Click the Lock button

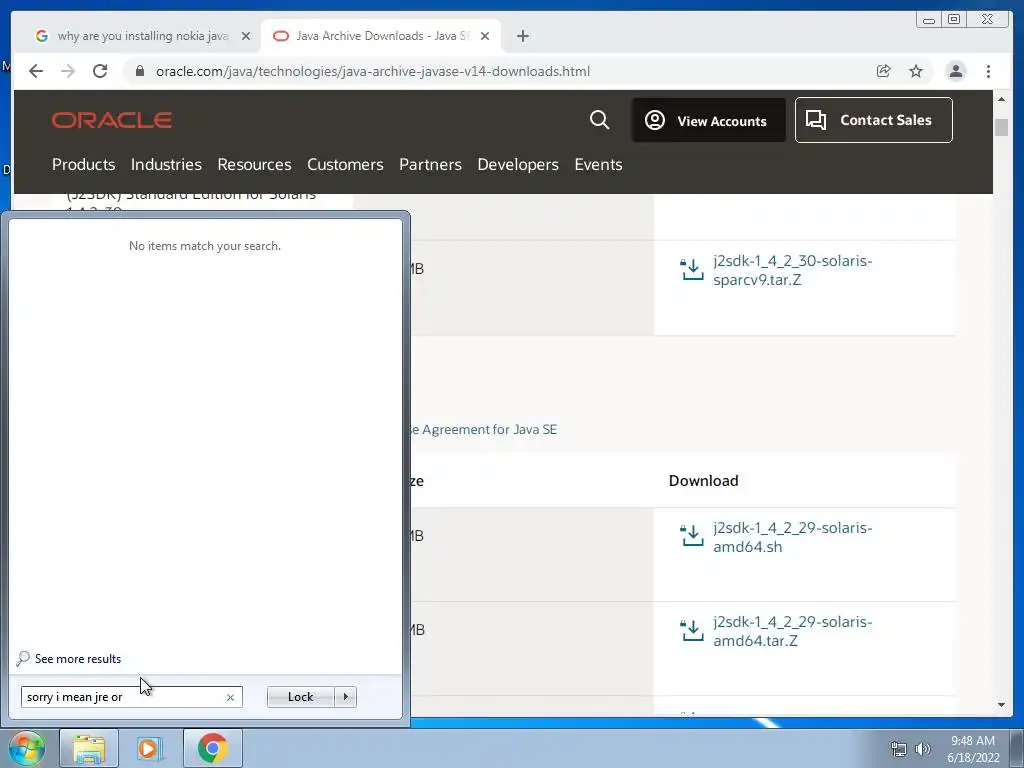click(300, 697)
